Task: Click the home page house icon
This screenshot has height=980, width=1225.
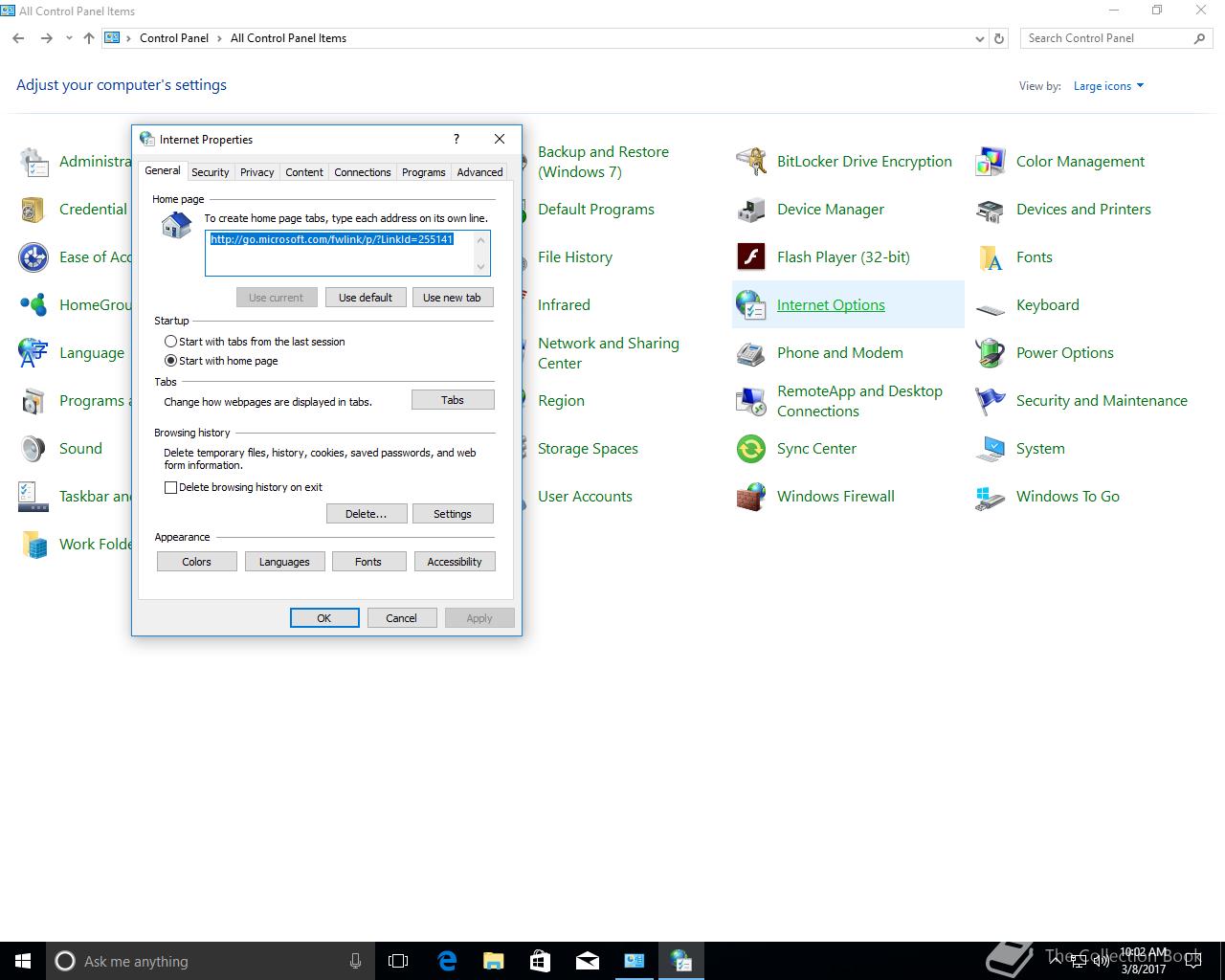Action: coord(176,225)
